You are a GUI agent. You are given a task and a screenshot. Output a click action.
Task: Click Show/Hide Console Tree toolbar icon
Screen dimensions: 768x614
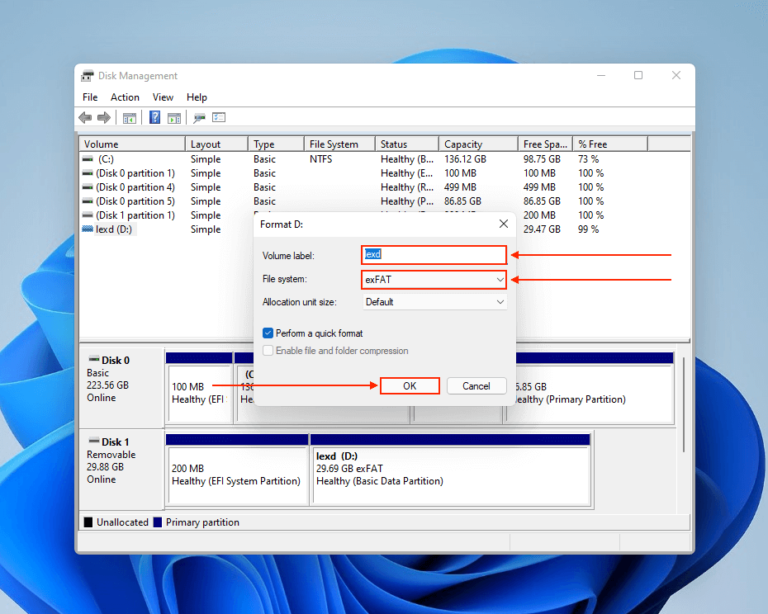click(x=129, y=118)
